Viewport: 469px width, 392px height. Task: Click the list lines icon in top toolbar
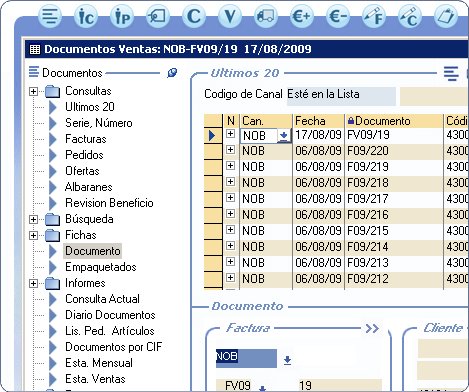(x=50, y=16)
